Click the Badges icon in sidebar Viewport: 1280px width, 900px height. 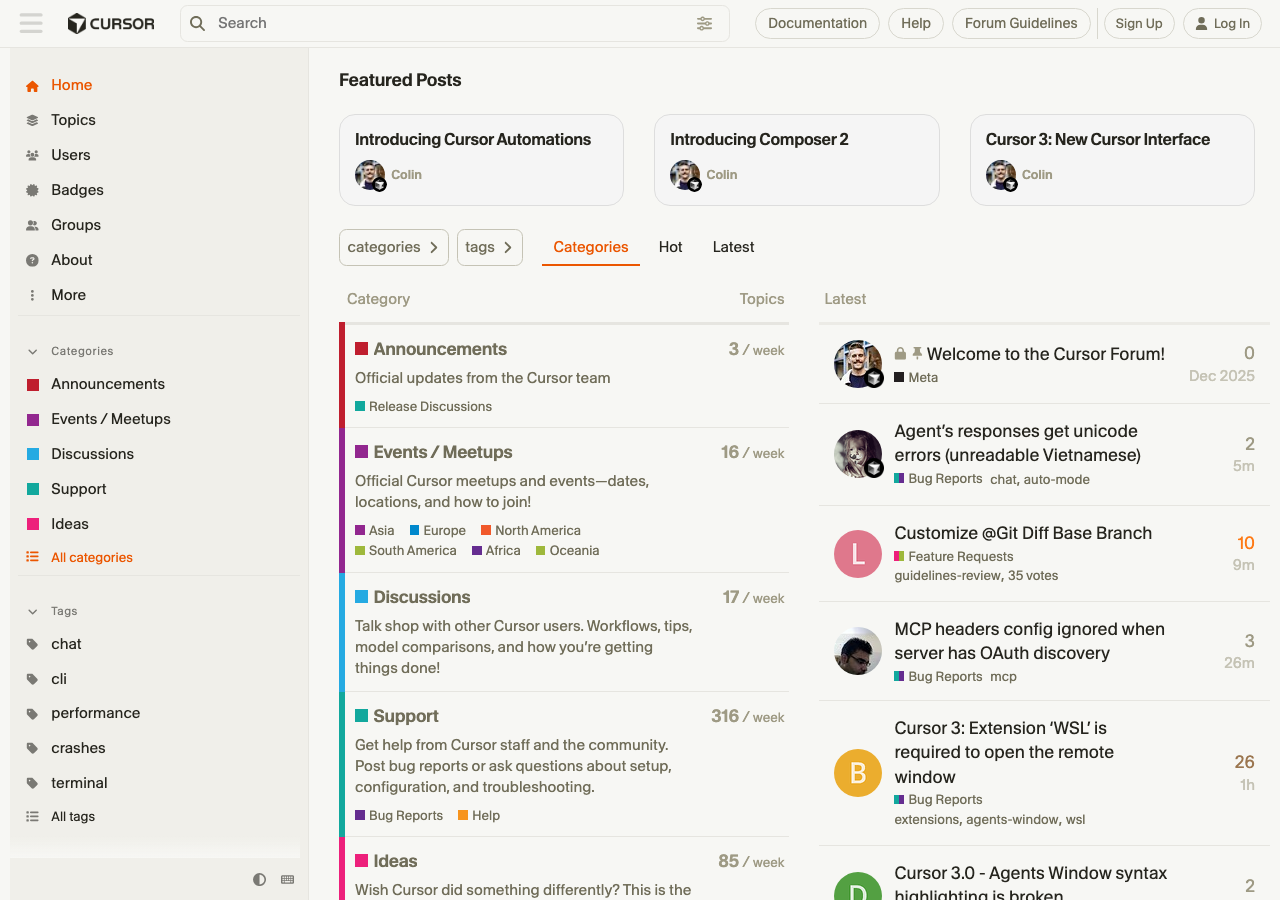click(32, 190)
